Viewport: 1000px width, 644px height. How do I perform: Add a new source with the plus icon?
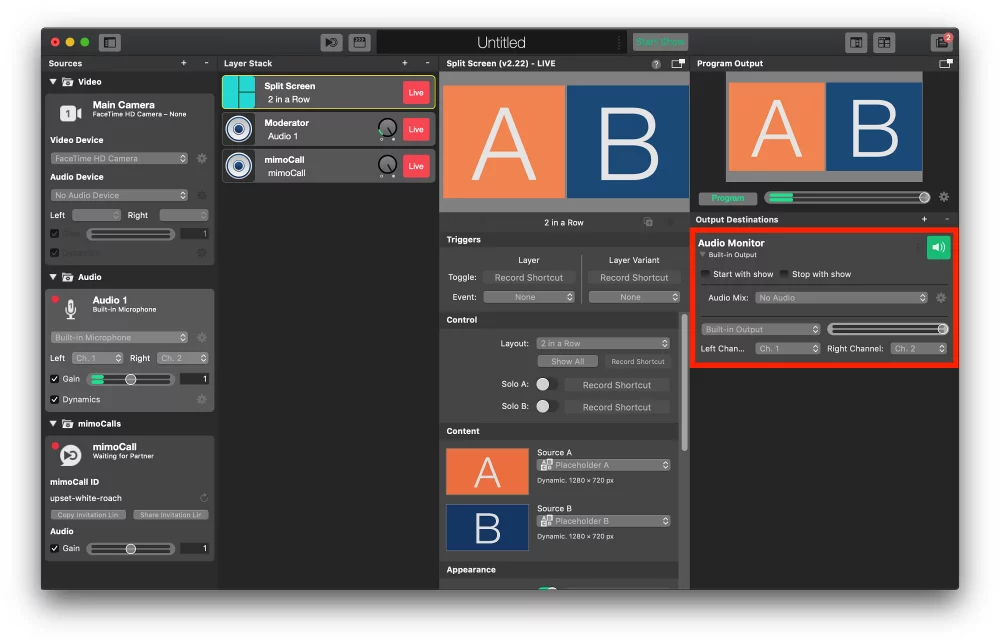point(184,63)
